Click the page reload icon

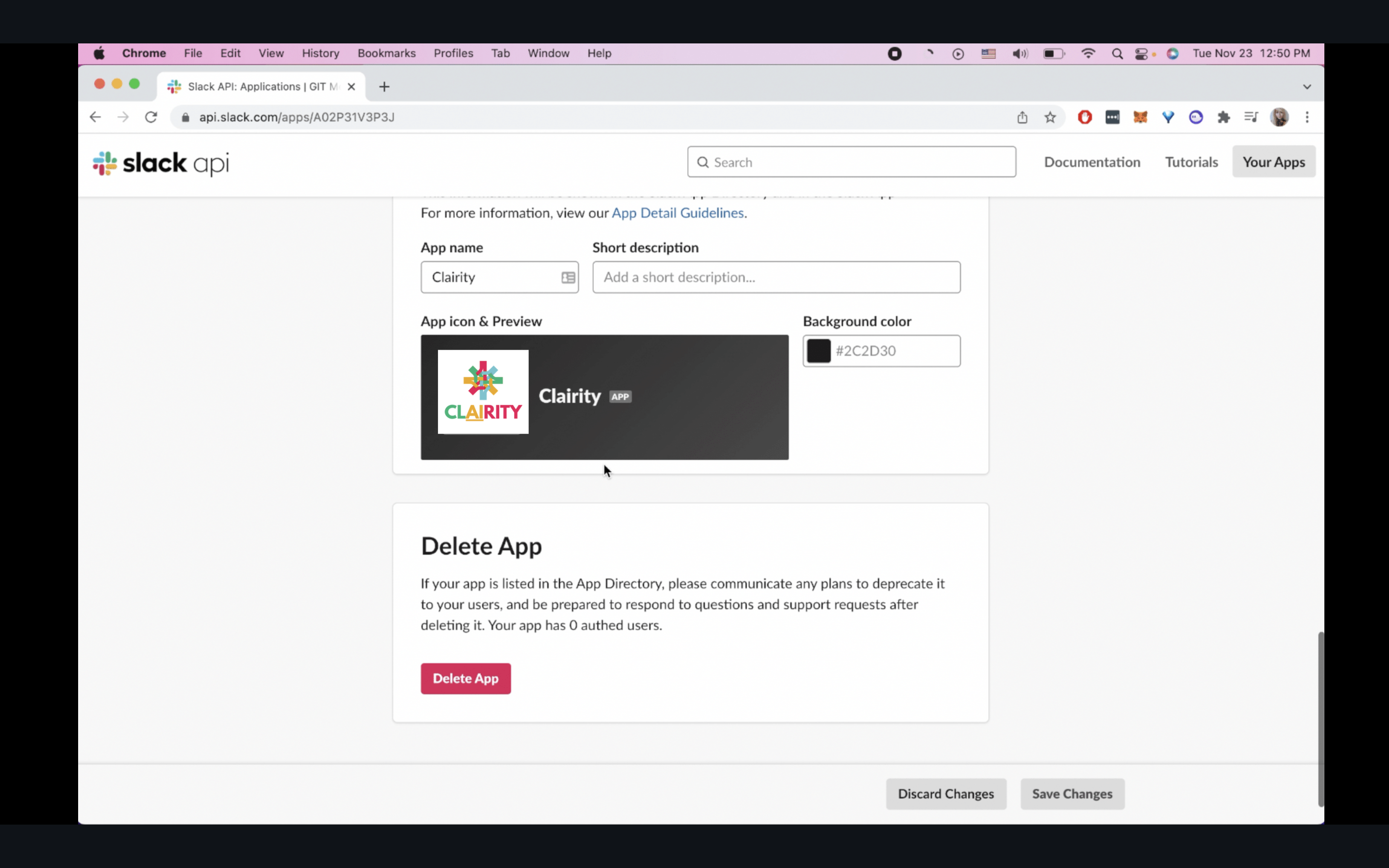click(151, 117)
